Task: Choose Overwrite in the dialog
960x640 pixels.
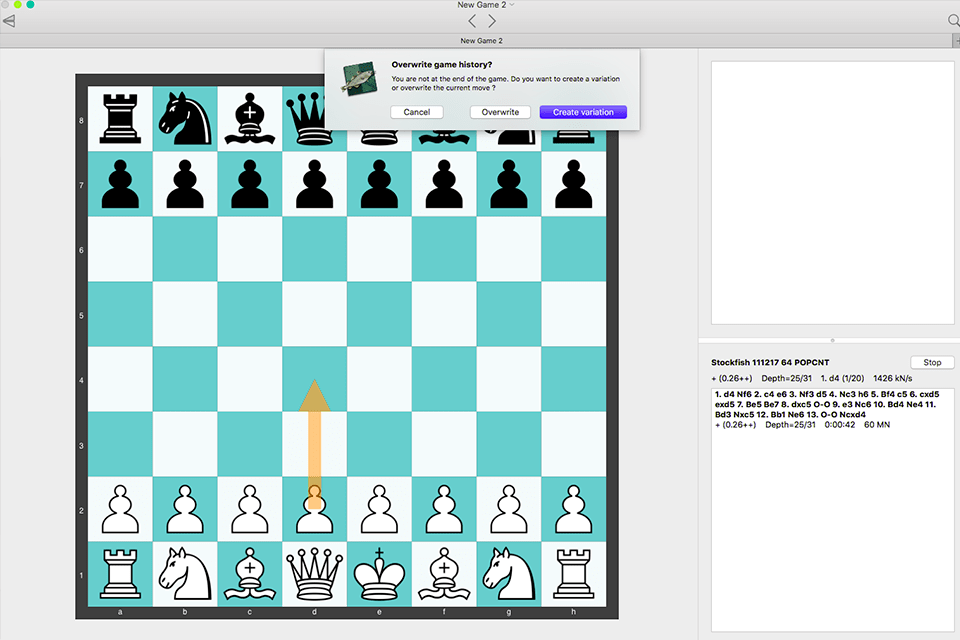Action: 500,112
